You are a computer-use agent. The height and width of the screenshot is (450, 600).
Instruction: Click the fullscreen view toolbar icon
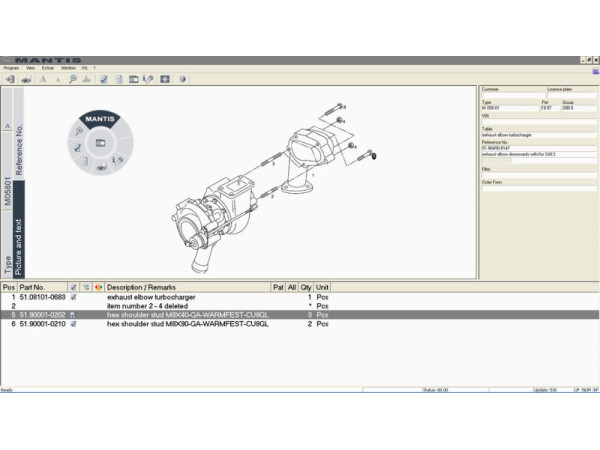164,78
